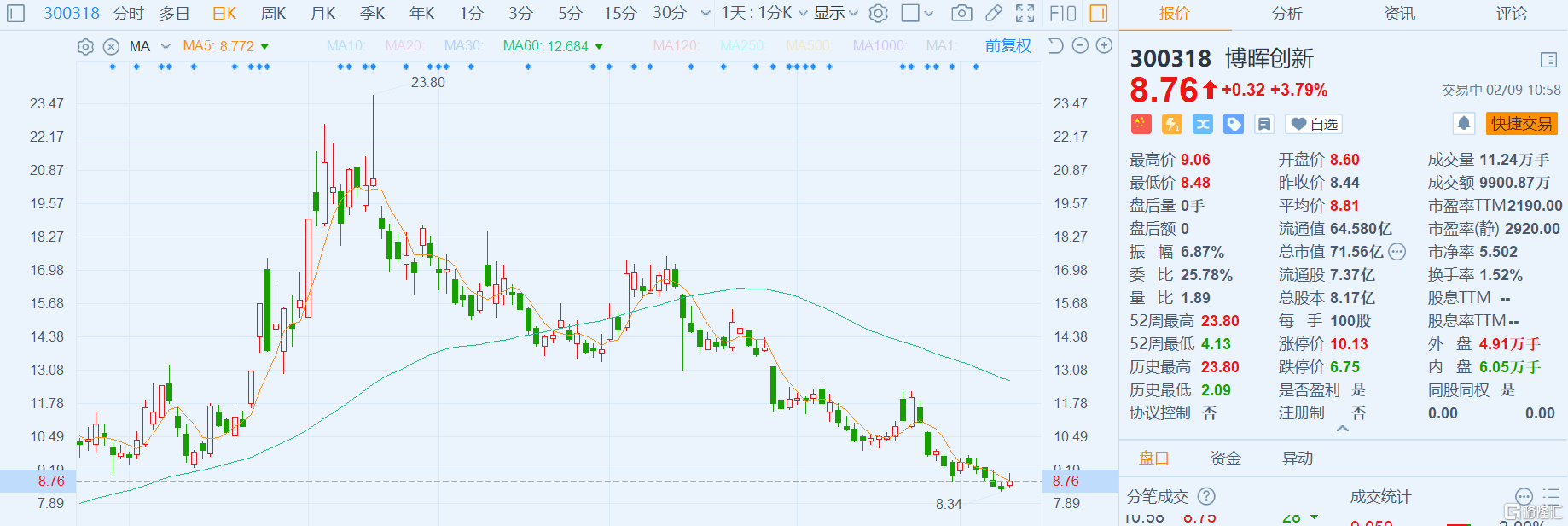Take a chart screenshot with camera icon
Screen dimensions: 1568x526
point(961,14)
